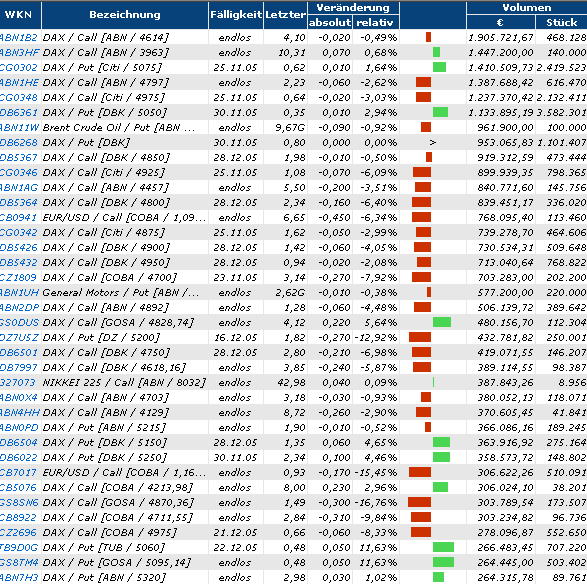Select relative change 5,64%
The width and height of the screenshot is (587, 584).
tap(380, 322)
